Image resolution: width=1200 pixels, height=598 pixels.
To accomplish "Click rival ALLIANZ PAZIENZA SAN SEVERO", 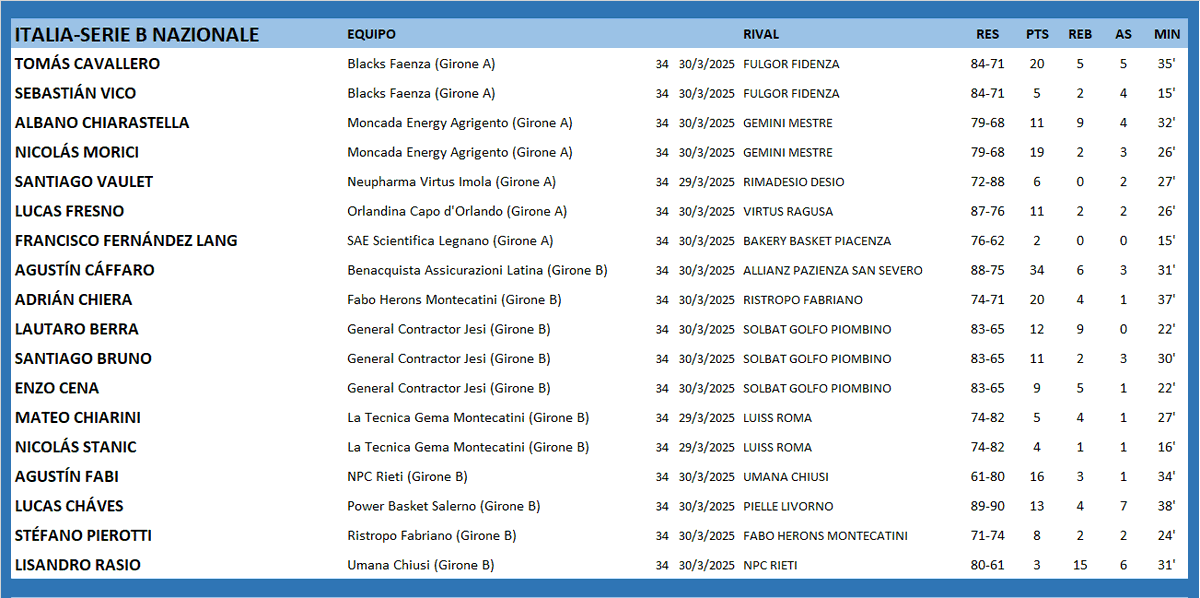I will click(833, 271).
